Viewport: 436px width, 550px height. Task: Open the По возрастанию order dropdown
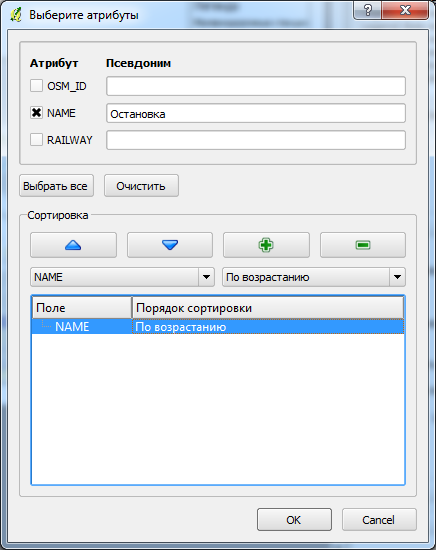click(x=314, y=277)
